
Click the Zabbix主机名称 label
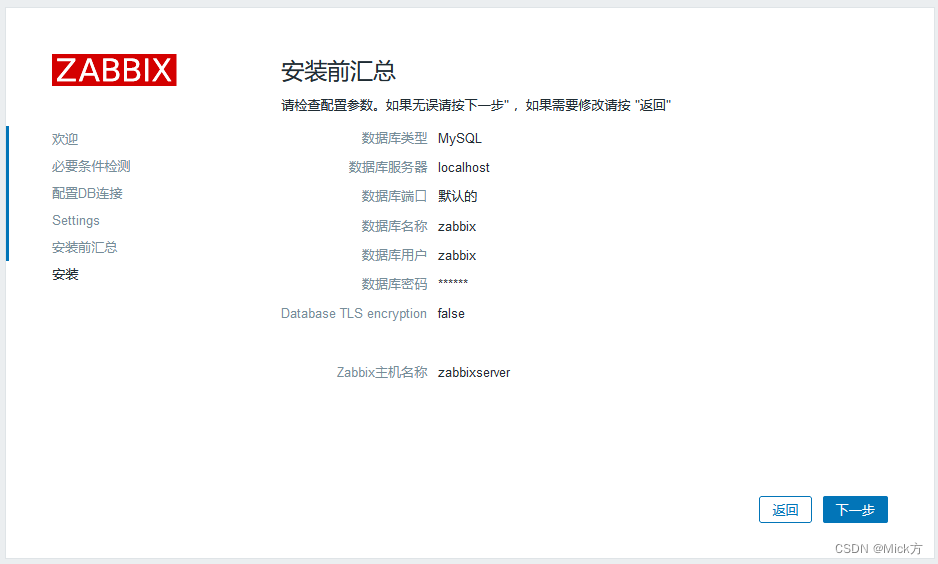pyautogui.click(x=382, y=372)
